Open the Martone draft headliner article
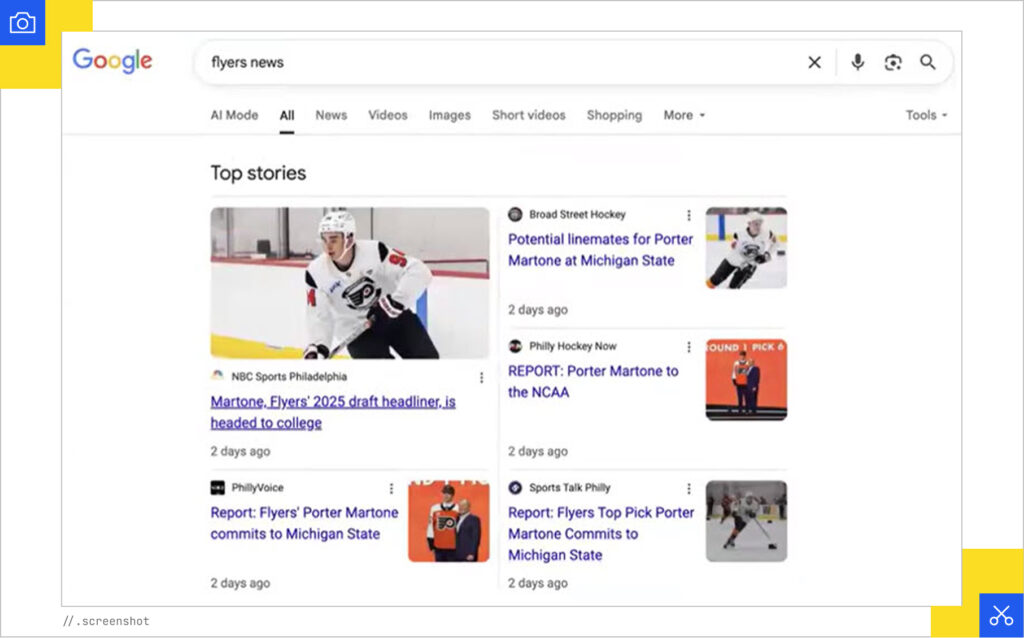 331,412
